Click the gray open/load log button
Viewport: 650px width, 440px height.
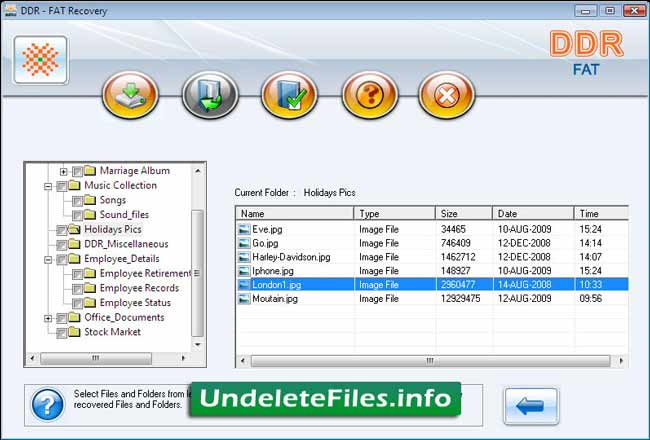coord(210,95)
